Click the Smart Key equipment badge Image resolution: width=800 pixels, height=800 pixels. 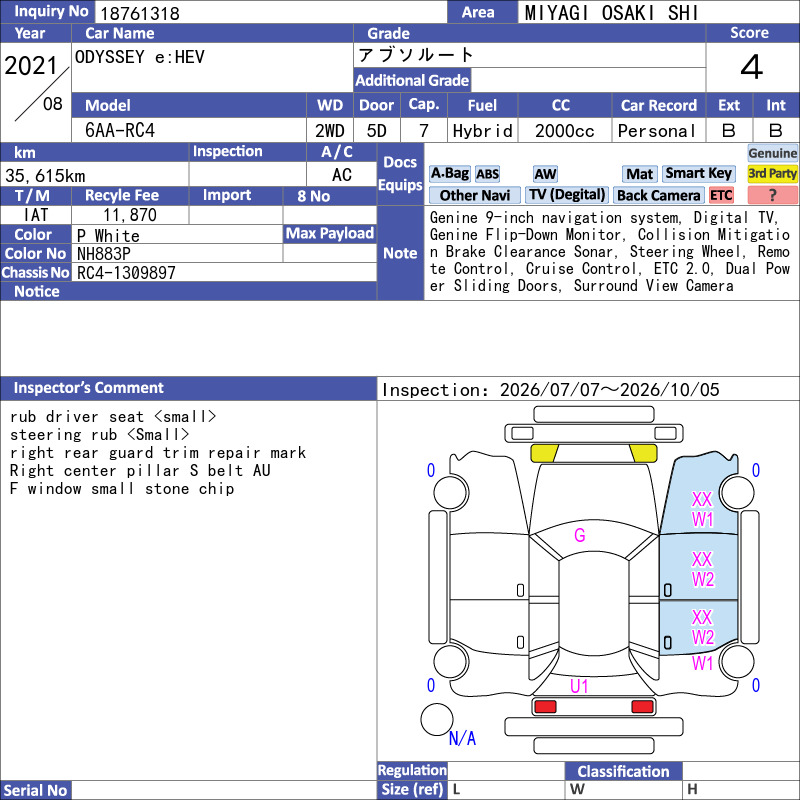(698, 174)
